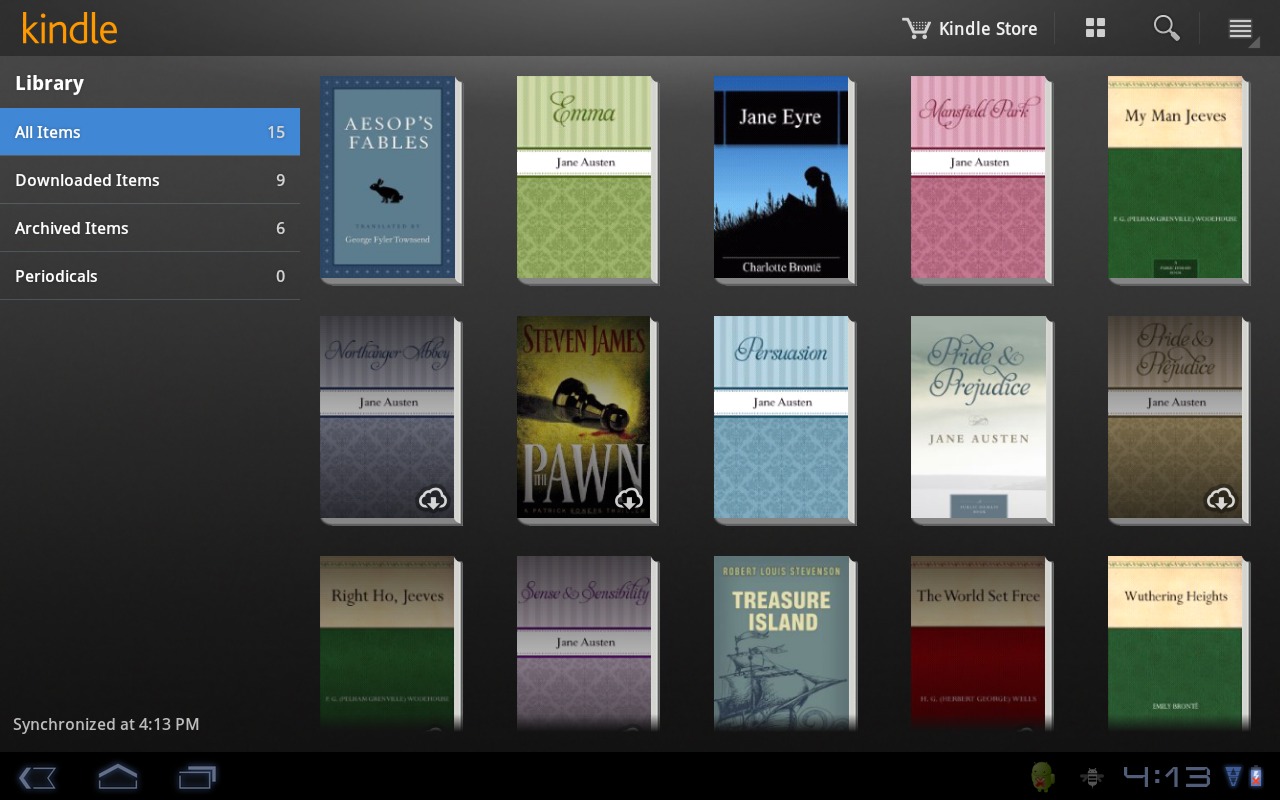Tap the Wi-Fi signal indicator
1280x800 pixels.
point(1233,777)
